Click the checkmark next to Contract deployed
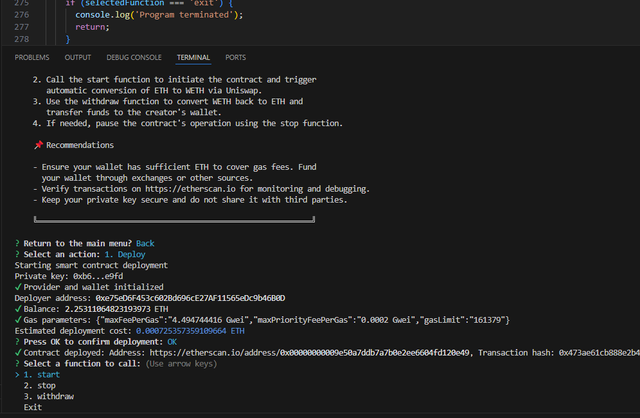The width and height of the screenshot is (640, 418). point(18,352)
